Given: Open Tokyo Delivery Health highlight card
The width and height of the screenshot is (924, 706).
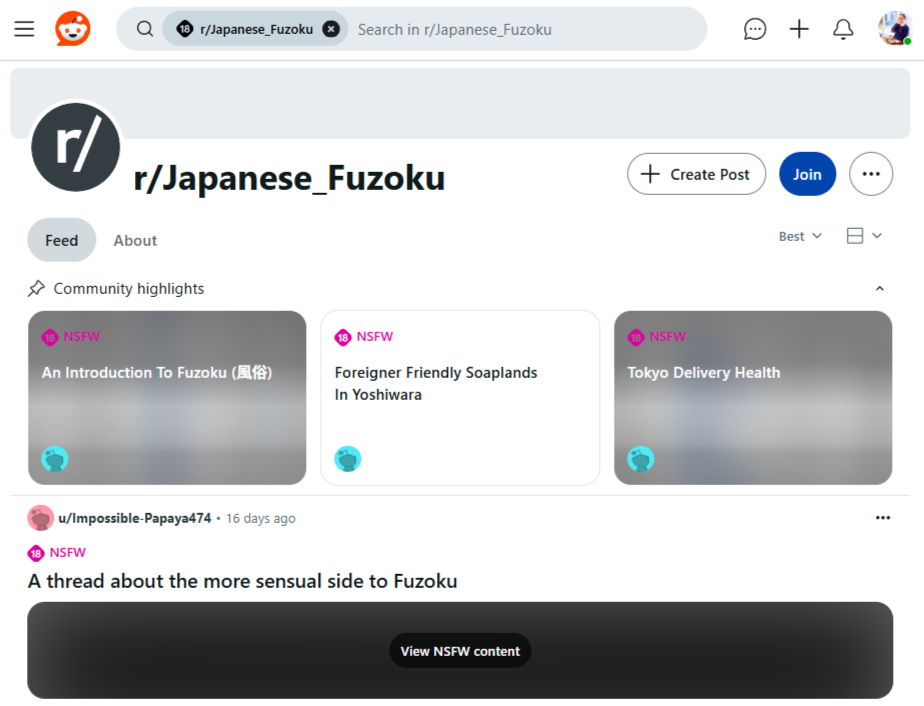Looking at the screenshot, I should pos(753,398).
